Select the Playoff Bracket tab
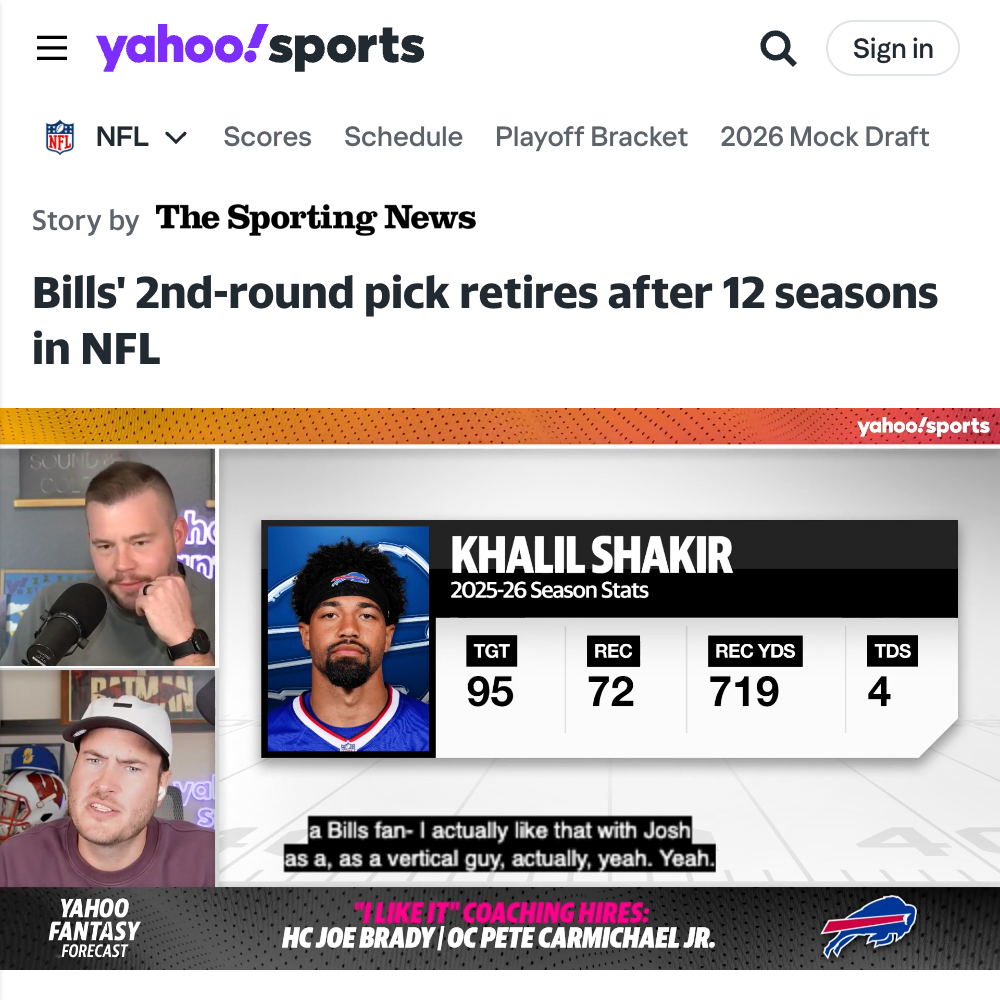The width and height of the screenshot is (1000, 1000). click(591, 136)
